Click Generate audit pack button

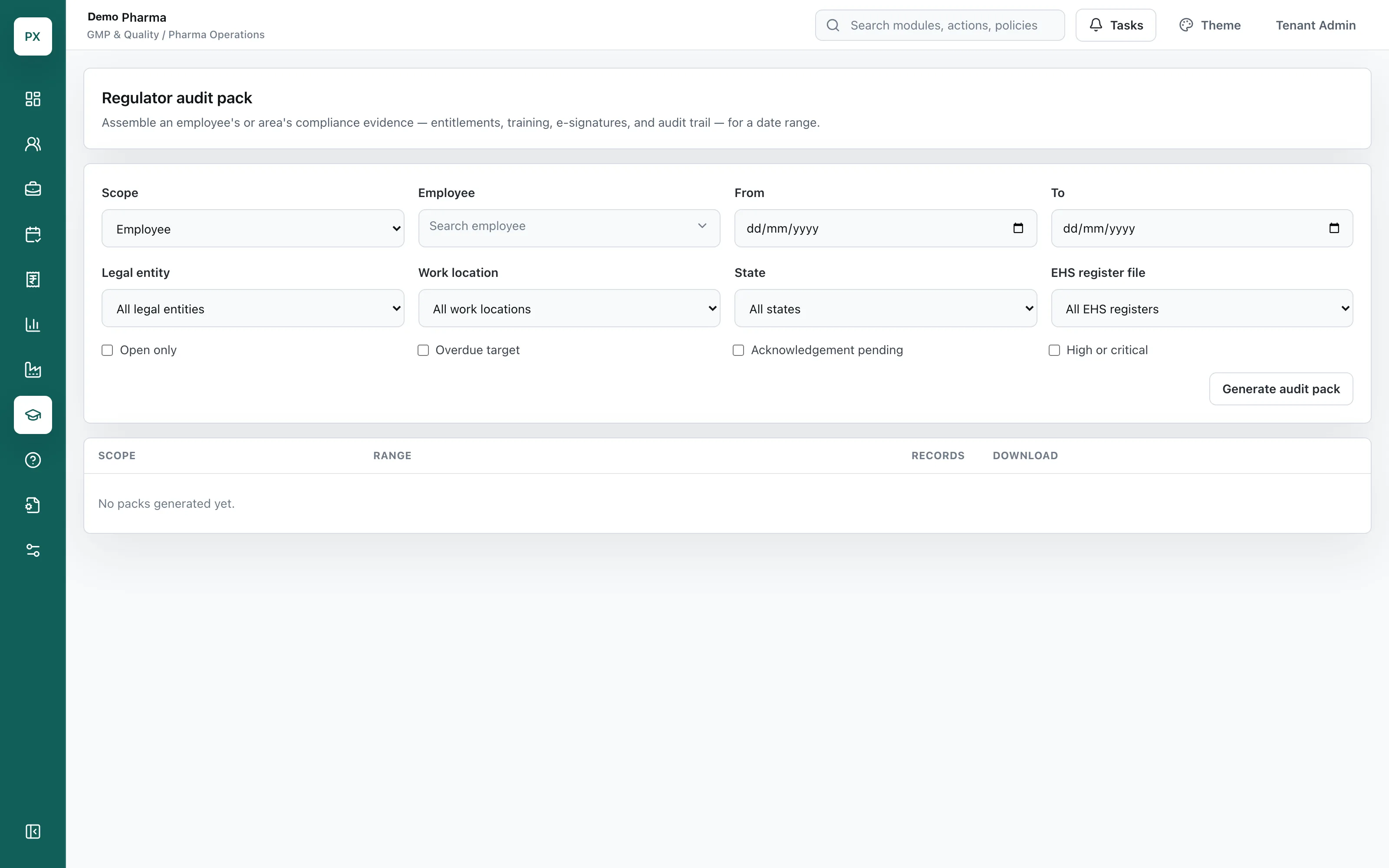tap(1280, 389)
